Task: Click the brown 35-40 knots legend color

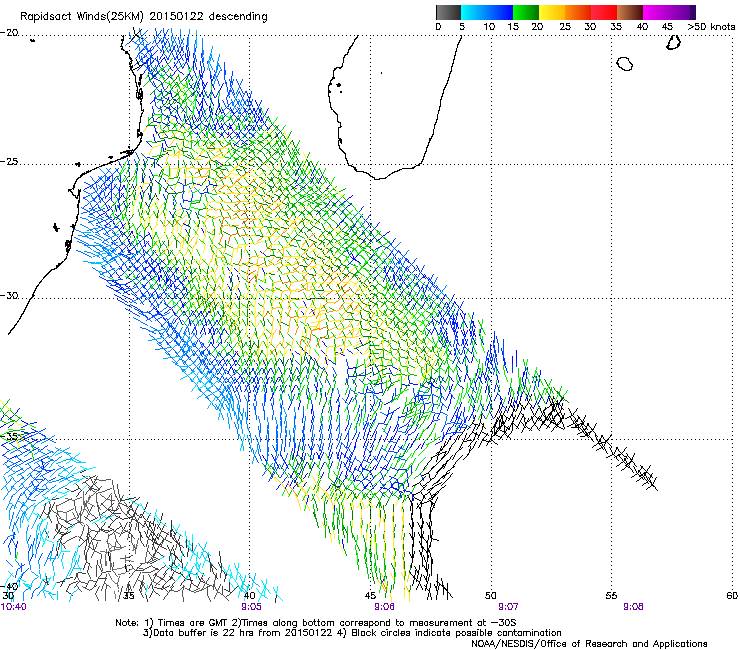Action: coord(630,12)
